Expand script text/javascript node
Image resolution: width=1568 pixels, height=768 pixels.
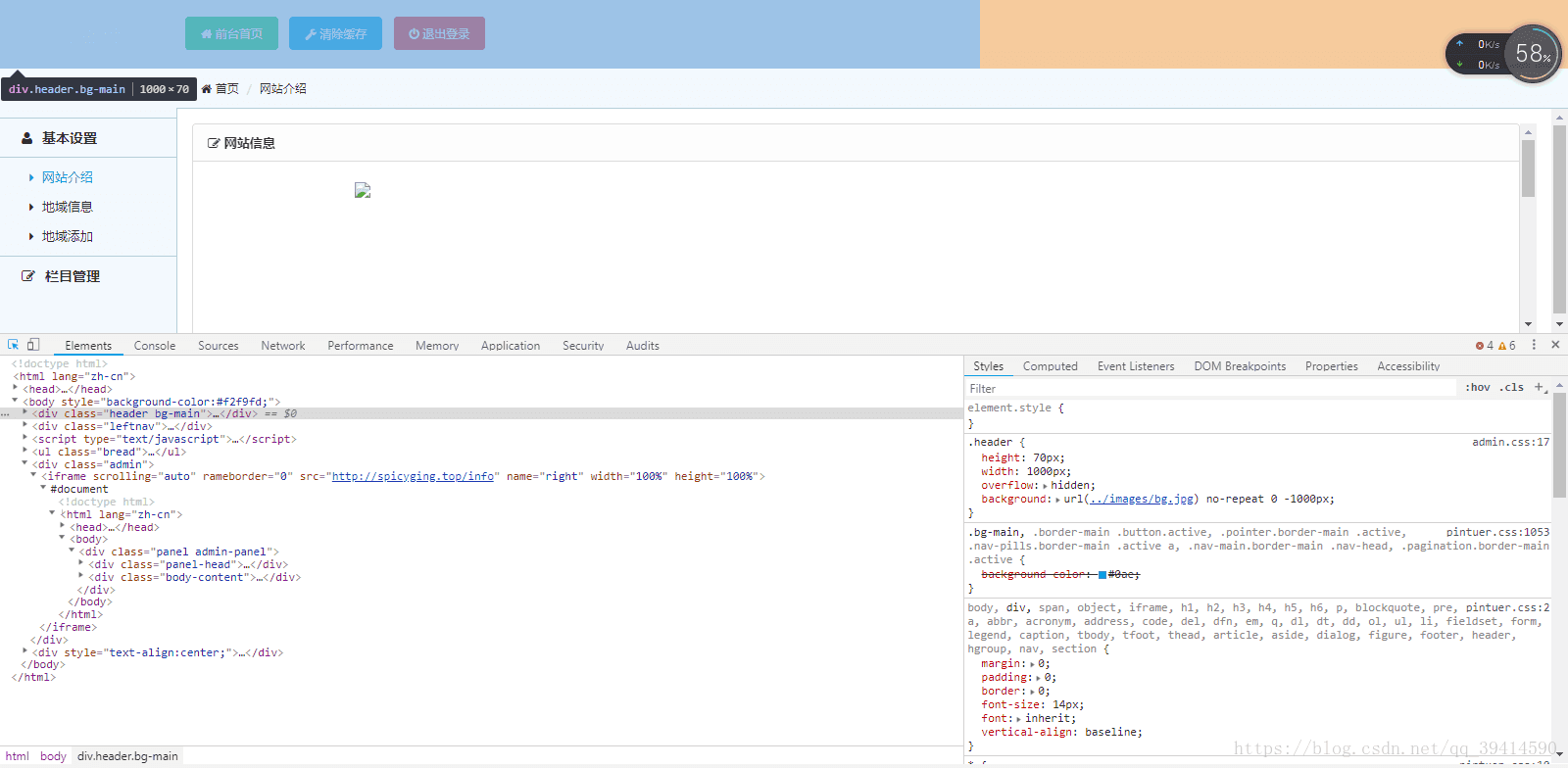pos(24,438)
